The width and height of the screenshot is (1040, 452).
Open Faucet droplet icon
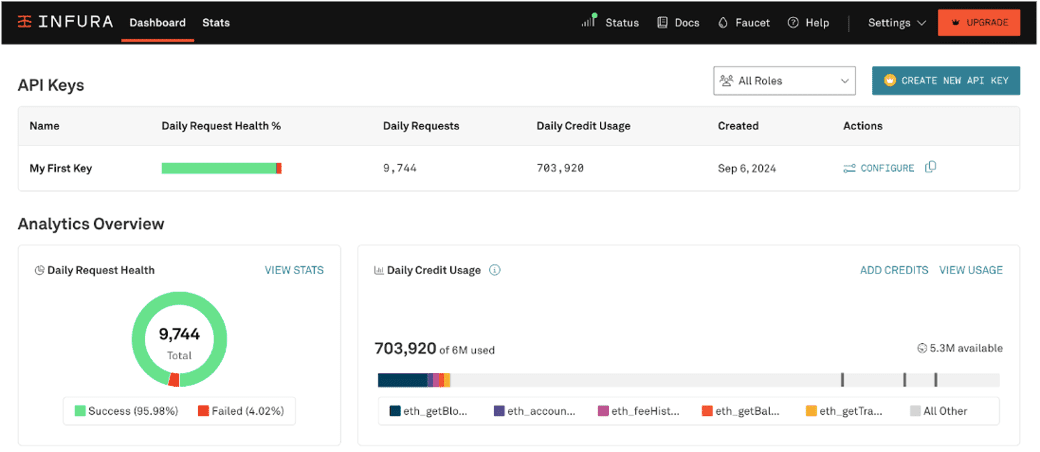pos(723,23)
